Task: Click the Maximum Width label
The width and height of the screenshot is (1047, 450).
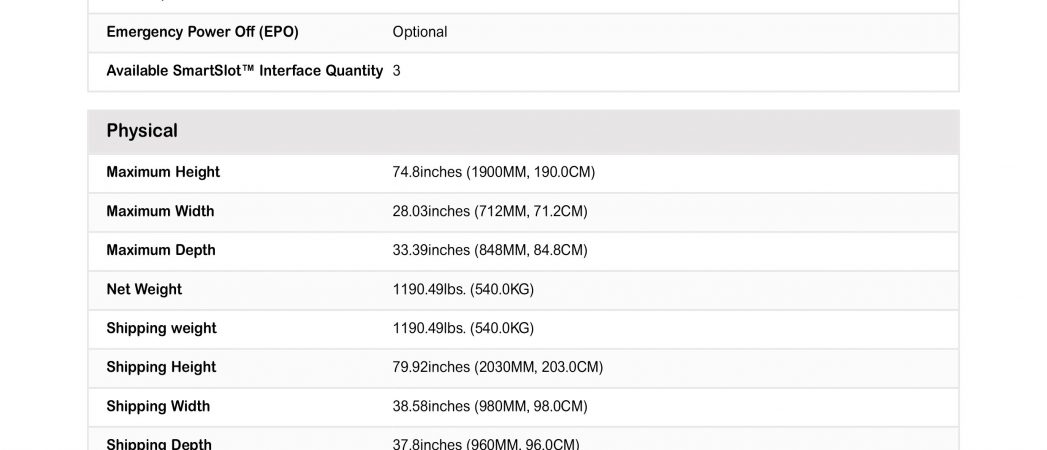Action: 160,211
